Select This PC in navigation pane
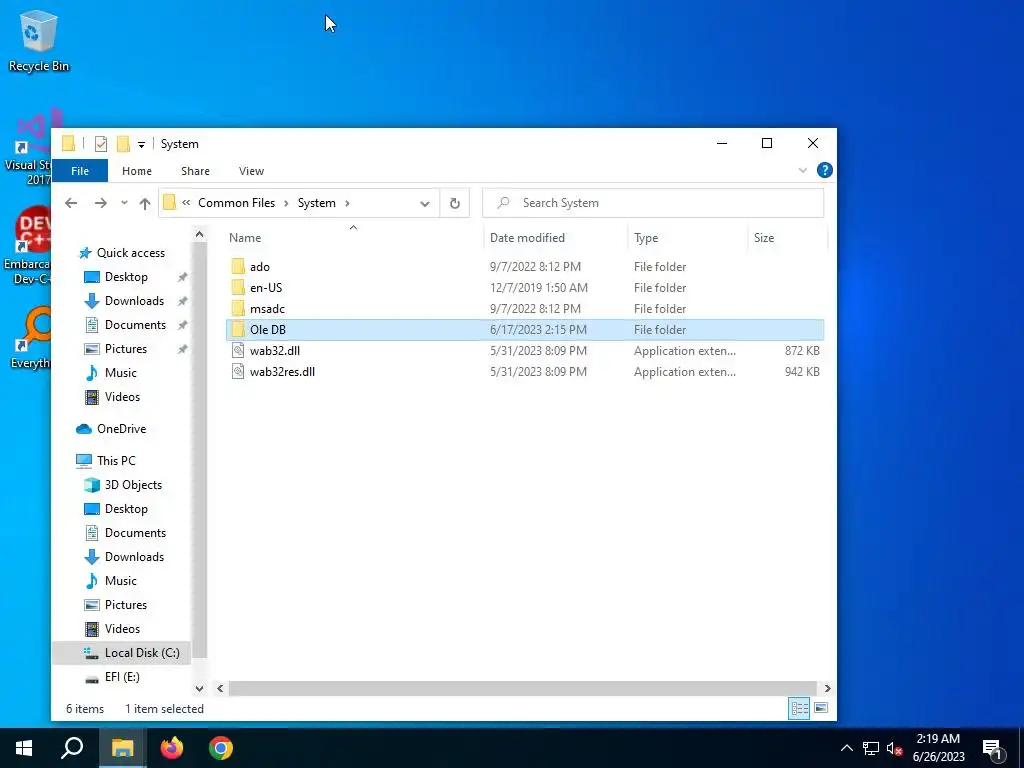The height and width of the screenshot is (768, 1024). click(x=116, y=461)
